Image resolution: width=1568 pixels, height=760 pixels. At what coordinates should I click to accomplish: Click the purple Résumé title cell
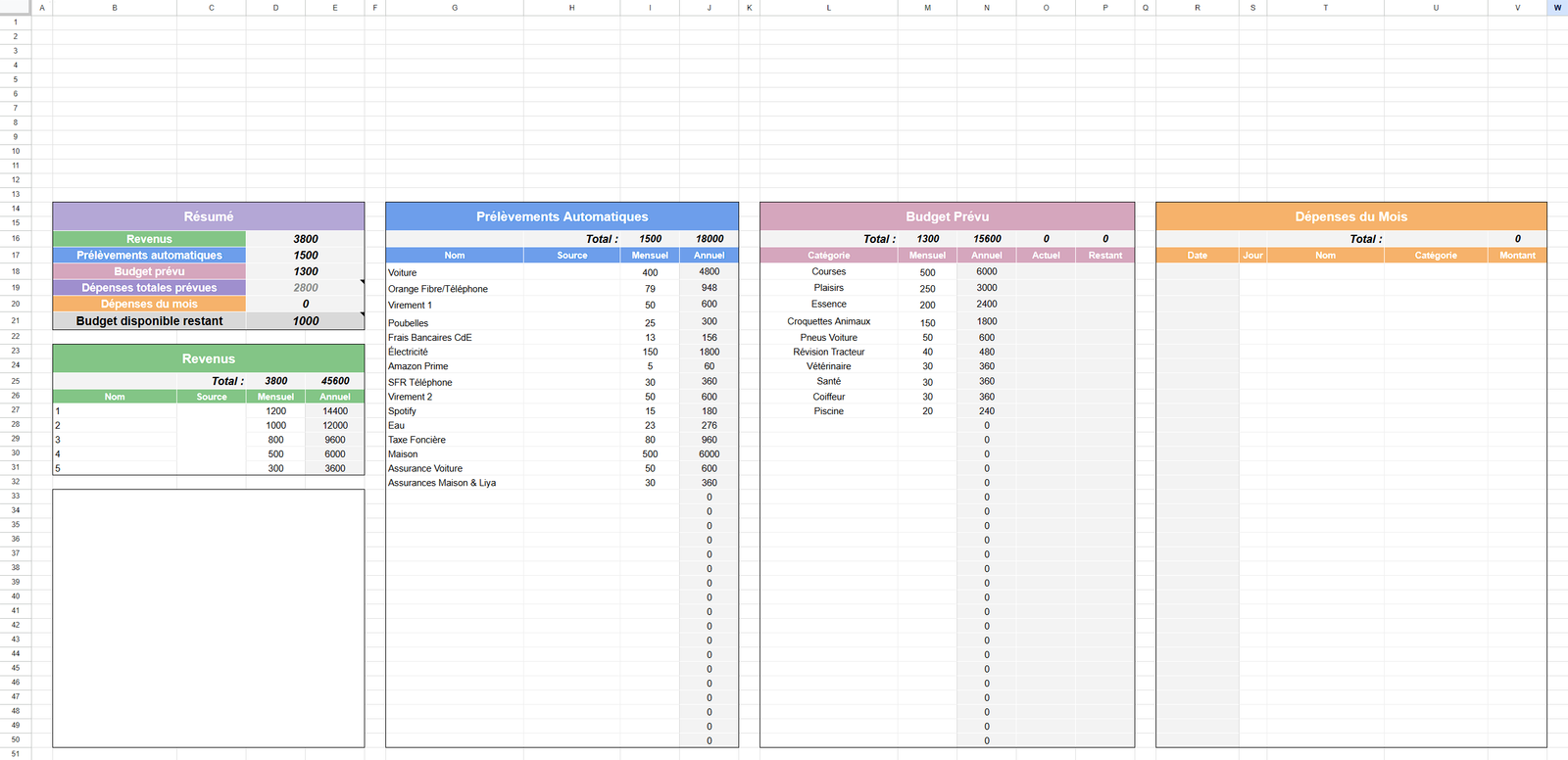pos(208,216)
